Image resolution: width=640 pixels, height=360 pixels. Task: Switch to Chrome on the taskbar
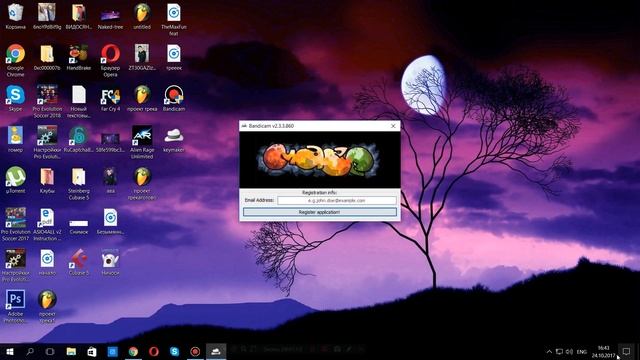tap(133, 351)
